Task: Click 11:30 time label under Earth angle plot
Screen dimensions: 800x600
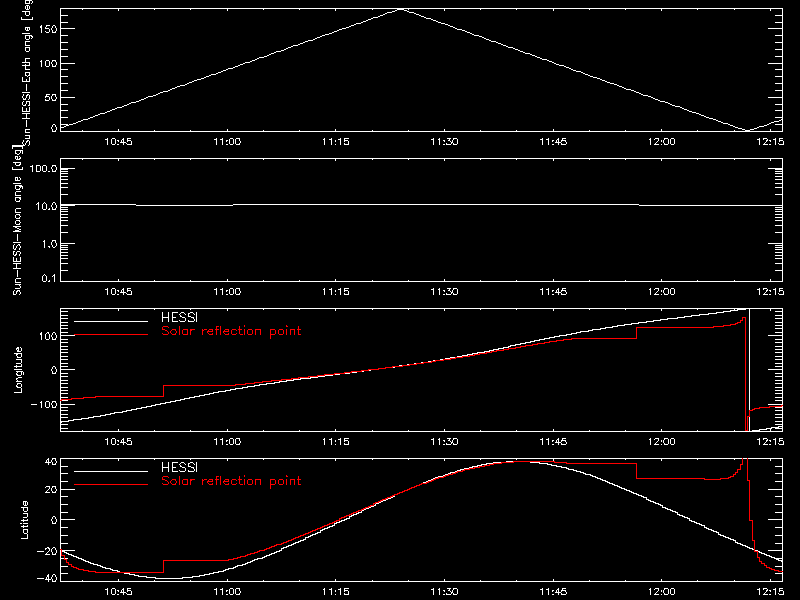Action: [444, 142]
